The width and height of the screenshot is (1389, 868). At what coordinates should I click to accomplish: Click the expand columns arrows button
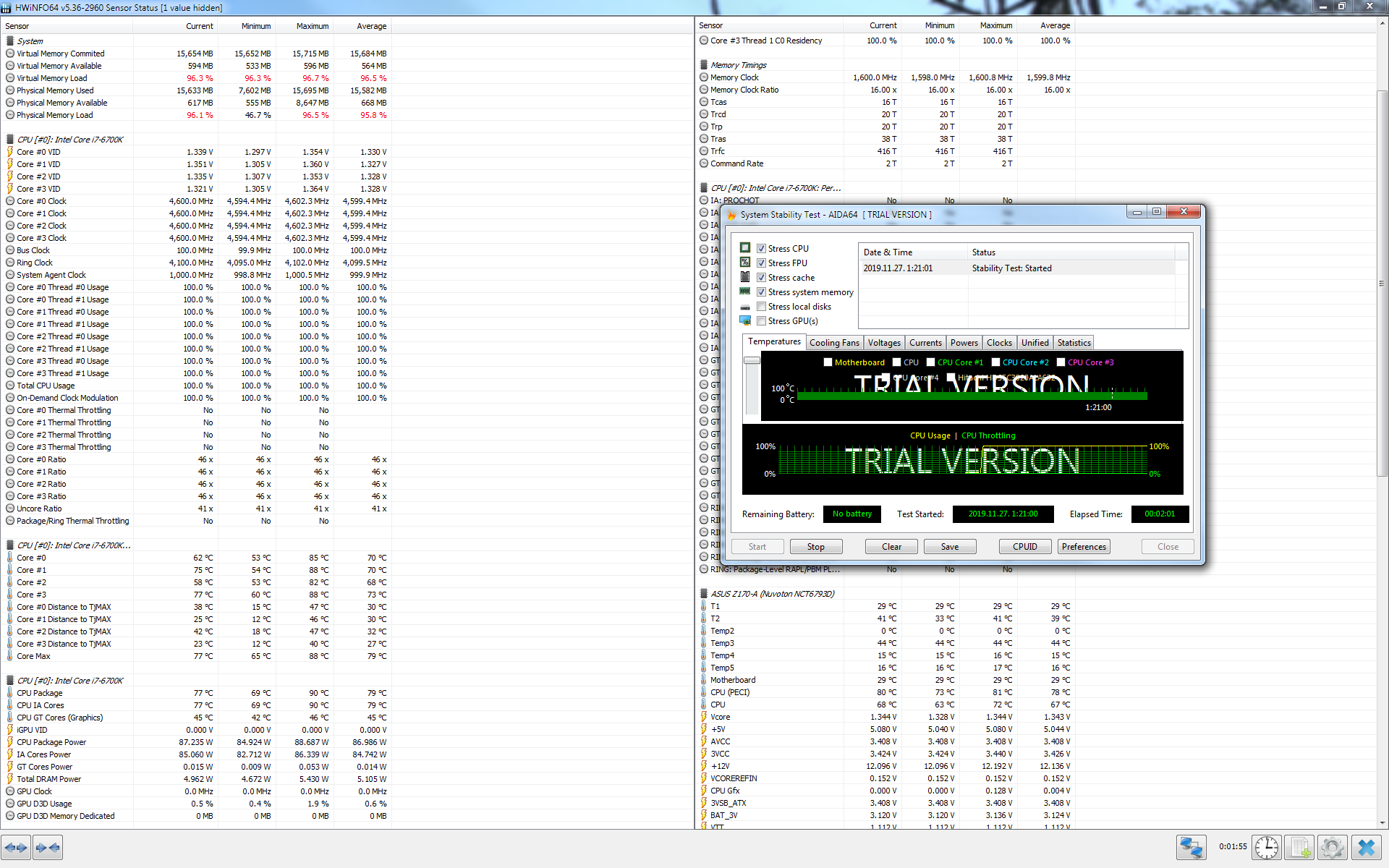(x=16, y=847)
